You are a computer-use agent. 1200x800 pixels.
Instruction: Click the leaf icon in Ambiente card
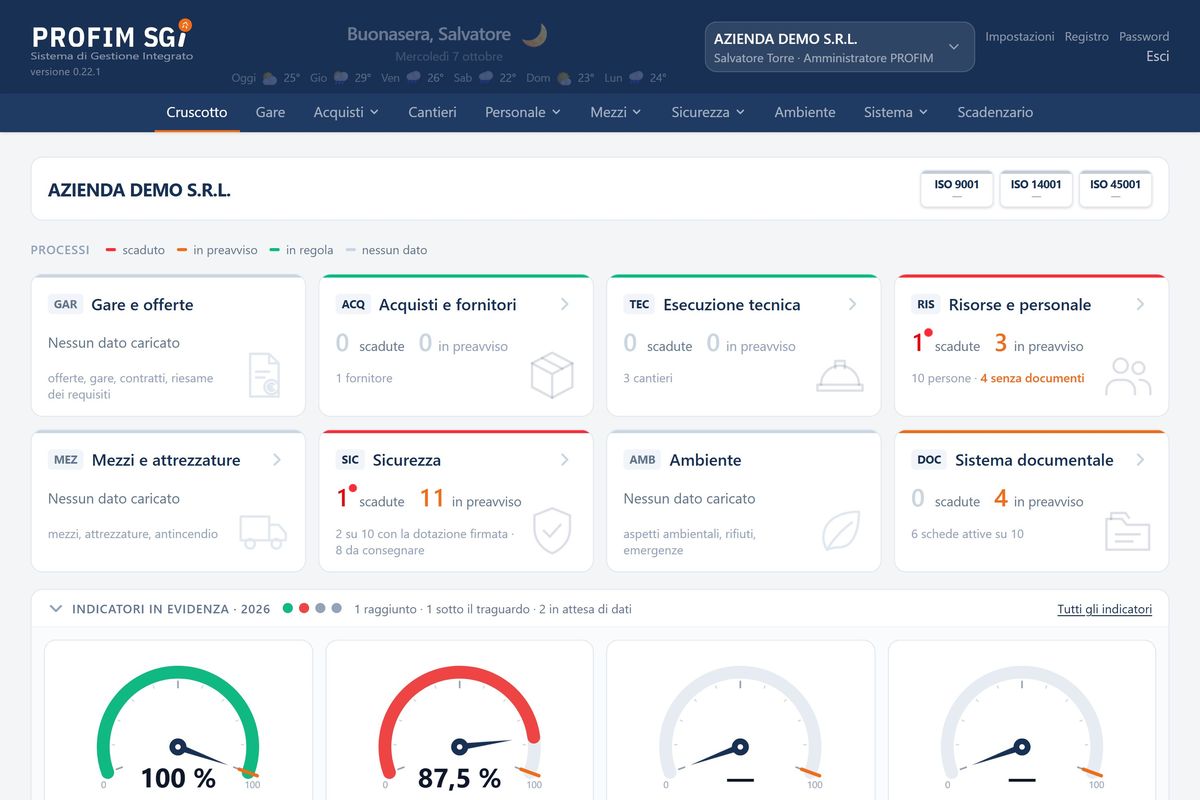click(x=841, y=531)
